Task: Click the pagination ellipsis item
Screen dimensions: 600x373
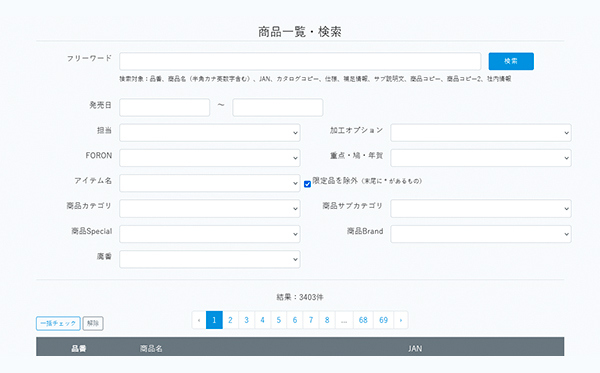Action: click(344, 320)
